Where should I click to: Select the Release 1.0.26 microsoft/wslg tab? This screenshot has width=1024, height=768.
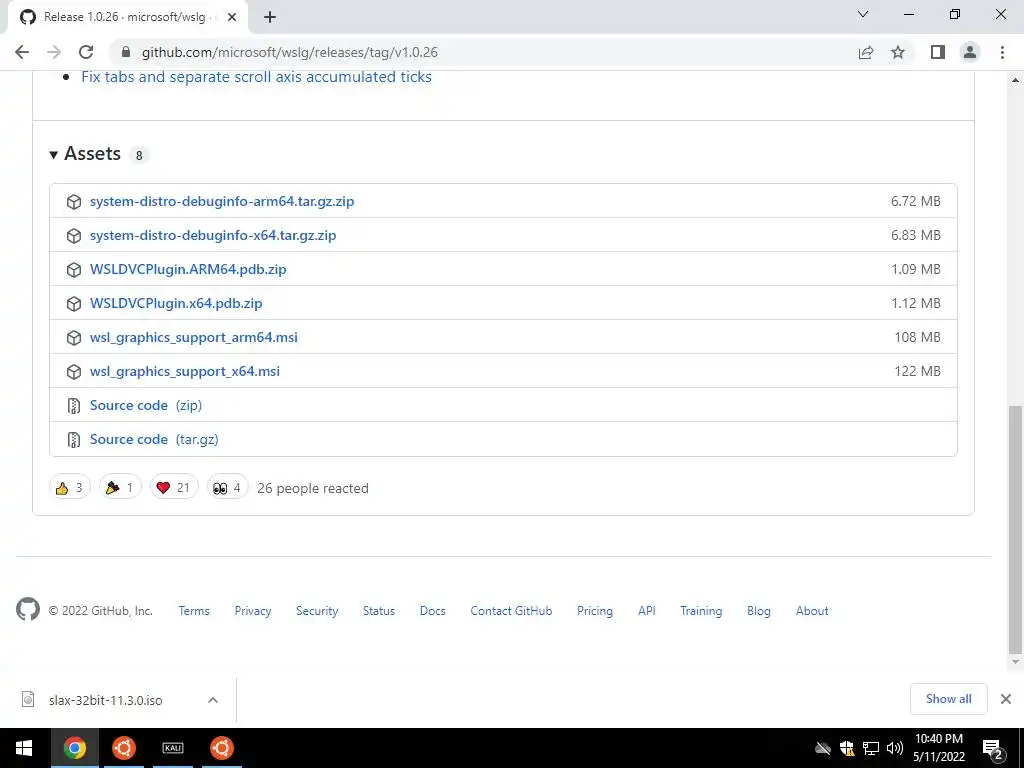coord(127,17)
